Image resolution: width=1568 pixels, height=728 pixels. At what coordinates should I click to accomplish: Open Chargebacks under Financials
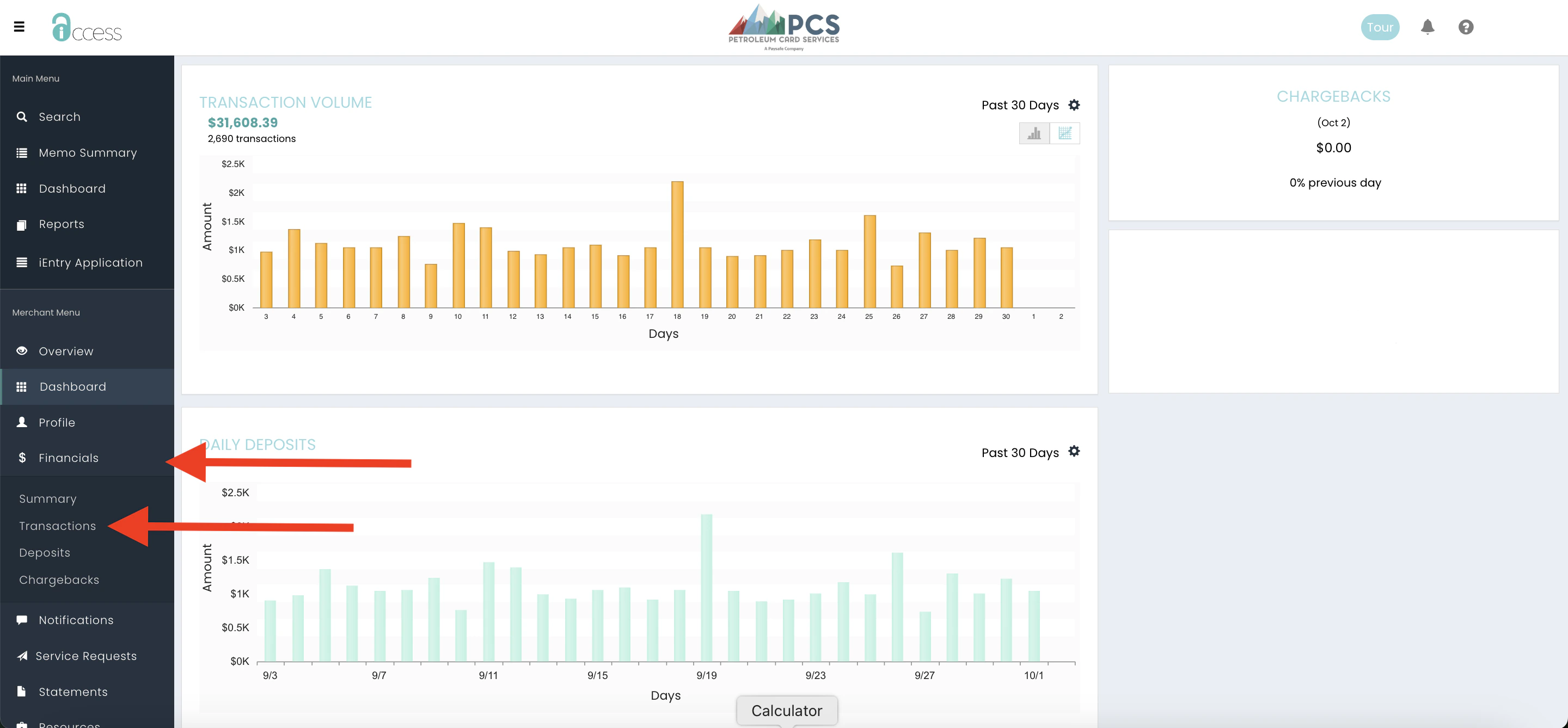coord(59,579)
